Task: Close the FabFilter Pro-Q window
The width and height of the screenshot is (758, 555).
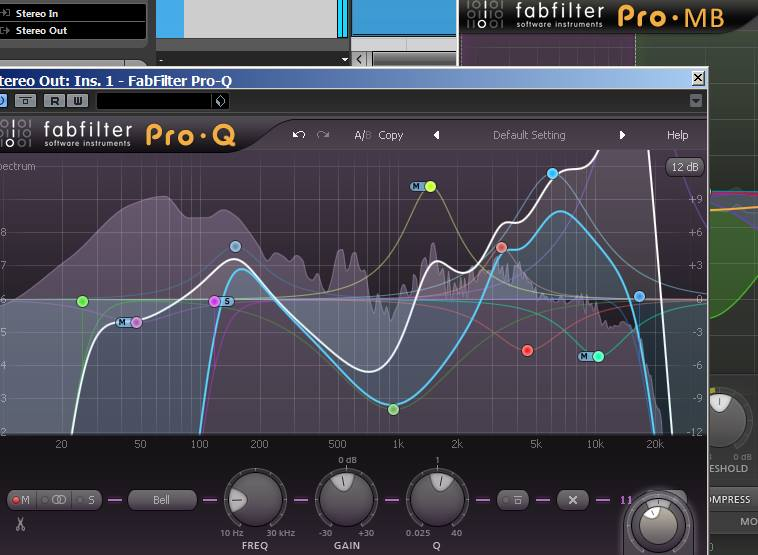Action: pyautogui.click(x=698, y=78)
